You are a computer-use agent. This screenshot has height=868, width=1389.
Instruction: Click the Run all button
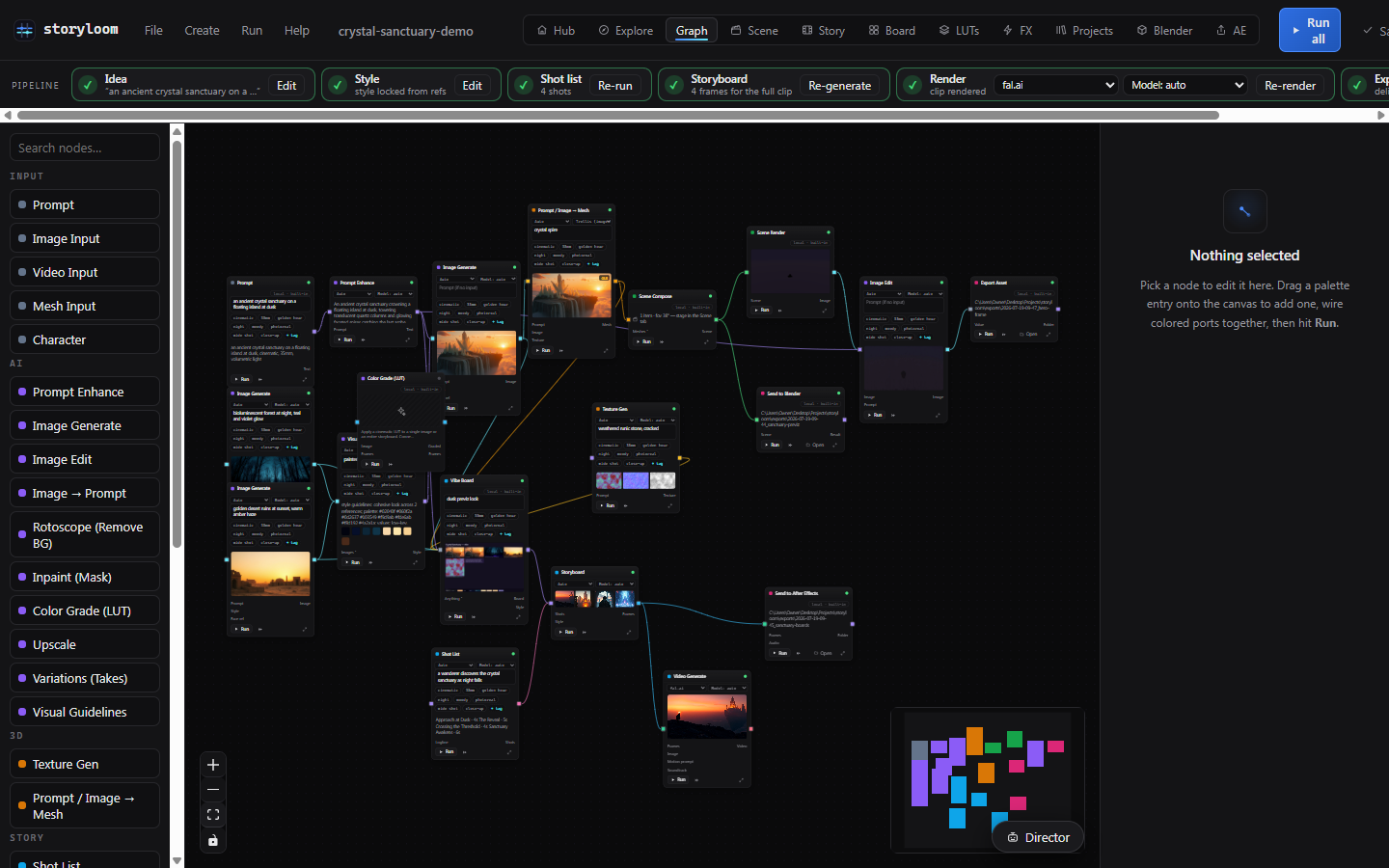1310,30
